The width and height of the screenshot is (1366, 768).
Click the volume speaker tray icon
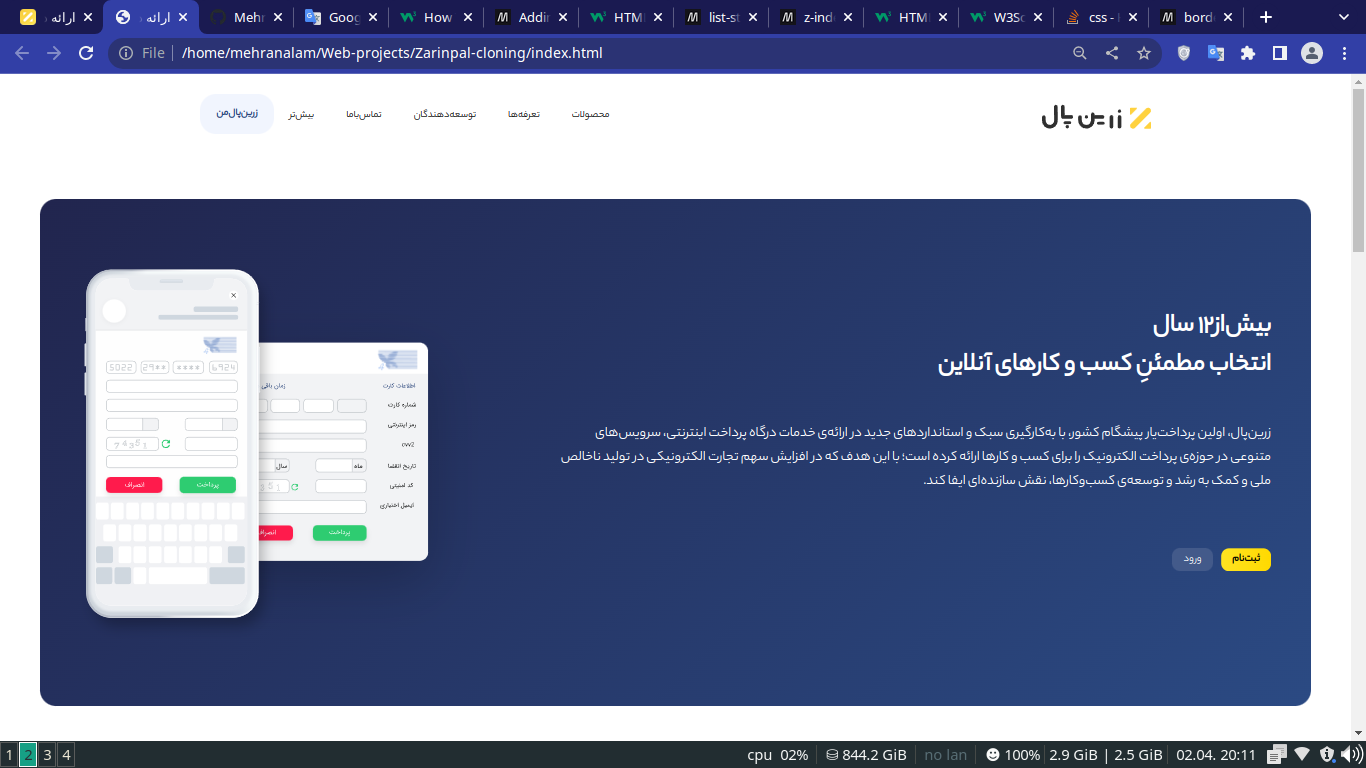1351,755
